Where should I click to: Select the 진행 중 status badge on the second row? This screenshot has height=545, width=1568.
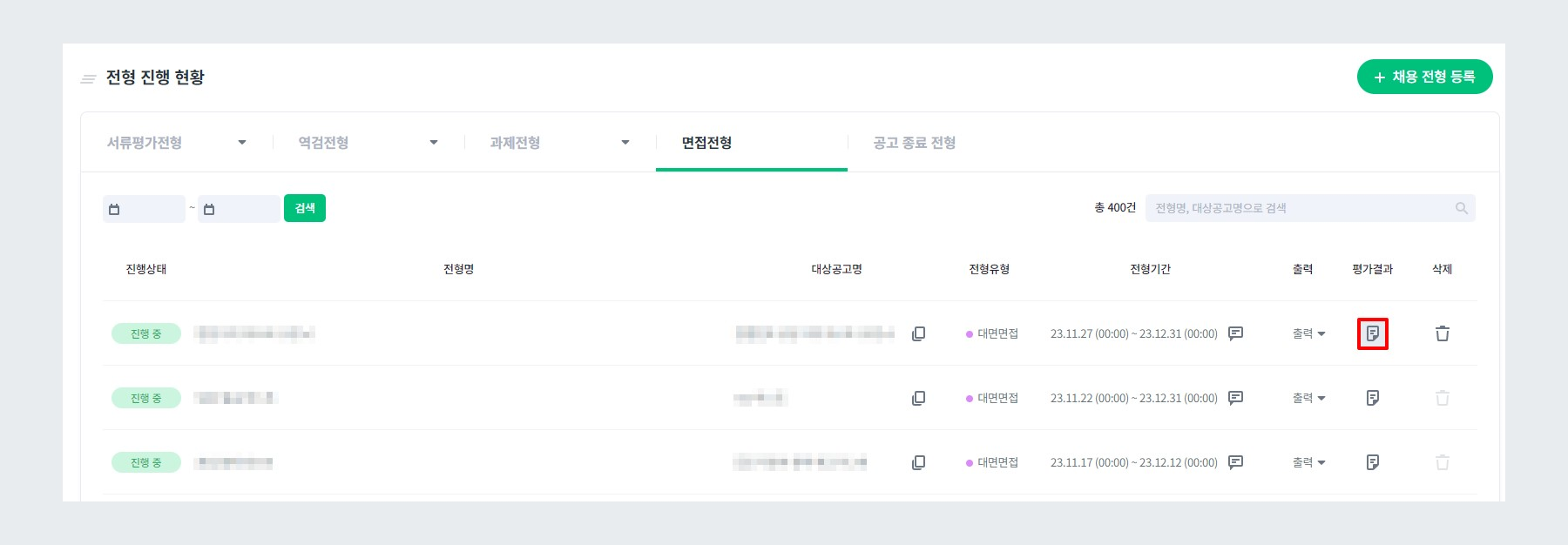point(146,398)
